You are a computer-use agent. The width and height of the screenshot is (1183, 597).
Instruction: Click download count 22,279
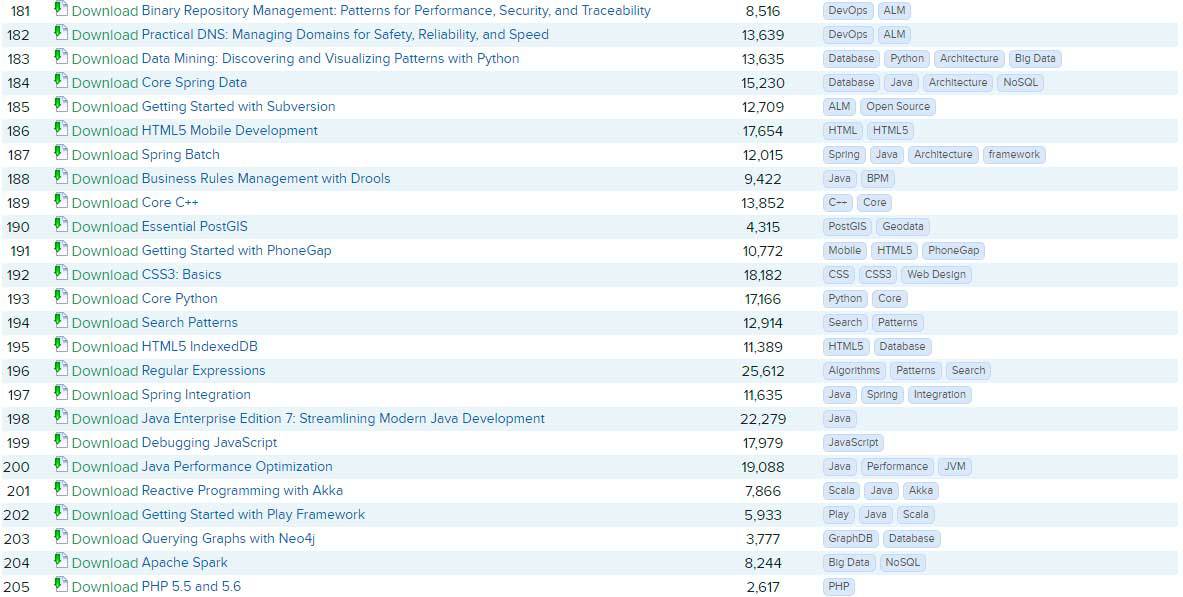click(x=763, y=419)
